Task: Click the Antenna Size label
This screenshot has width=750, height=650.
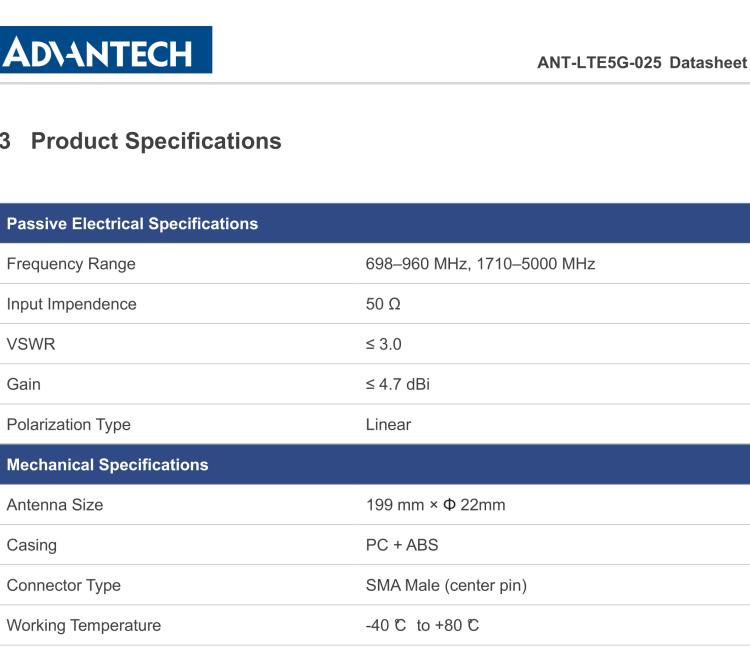Action: click(x=55, y=505)
